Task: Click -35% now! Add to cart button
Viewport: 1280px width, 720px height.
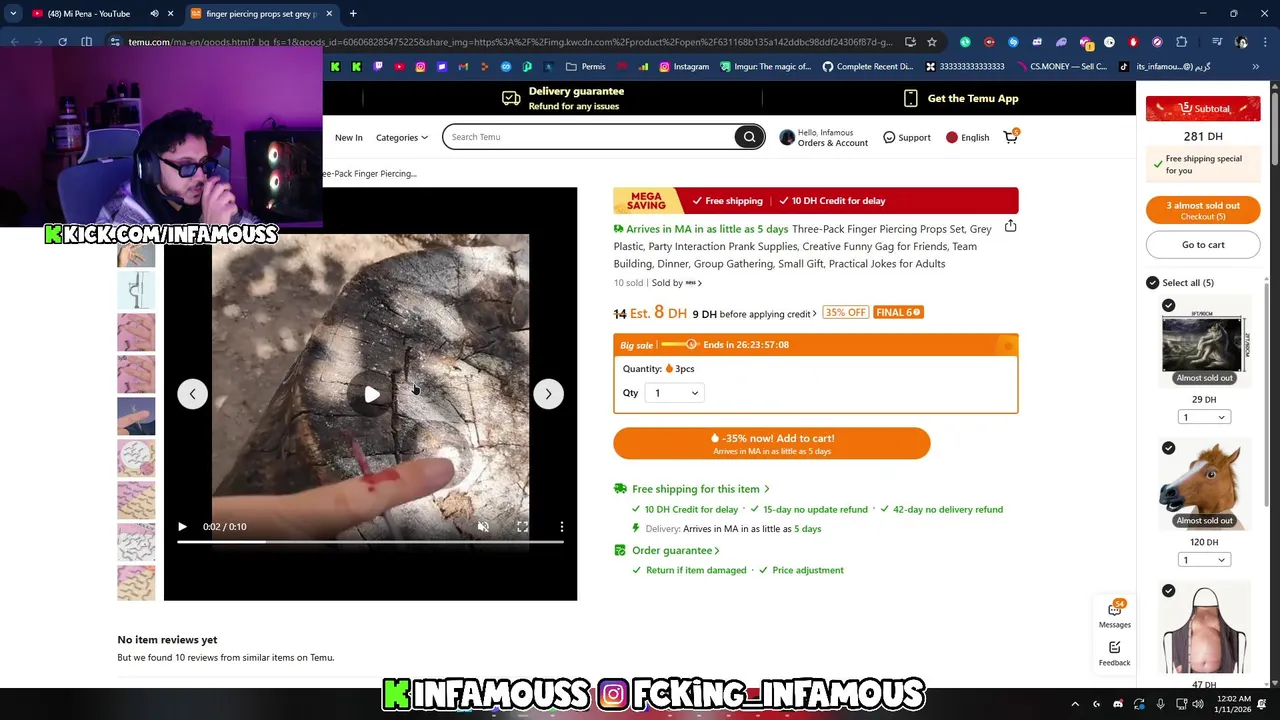Action: [x=772, y=444]
